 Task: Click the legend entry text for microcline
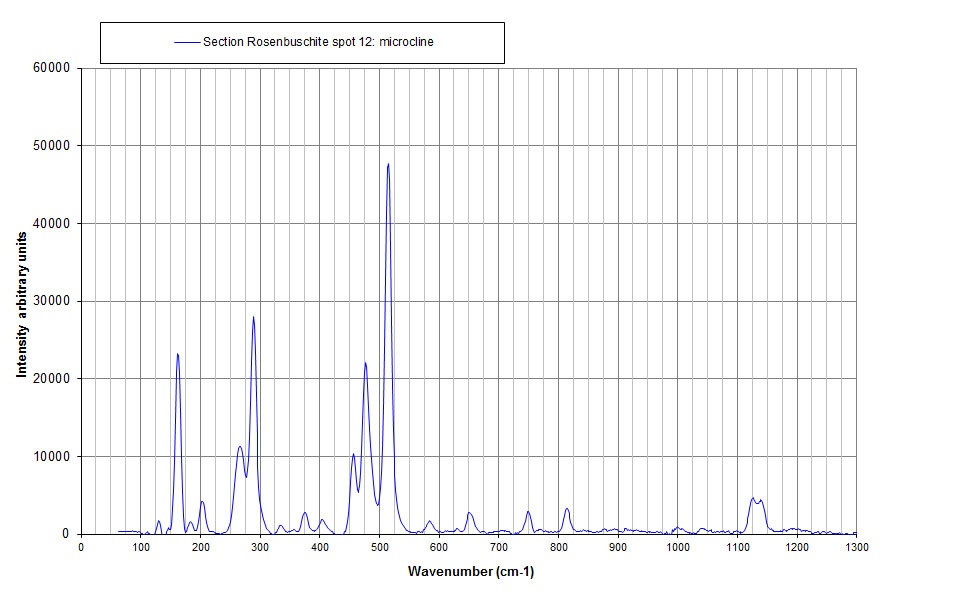(x=317, y=42)
